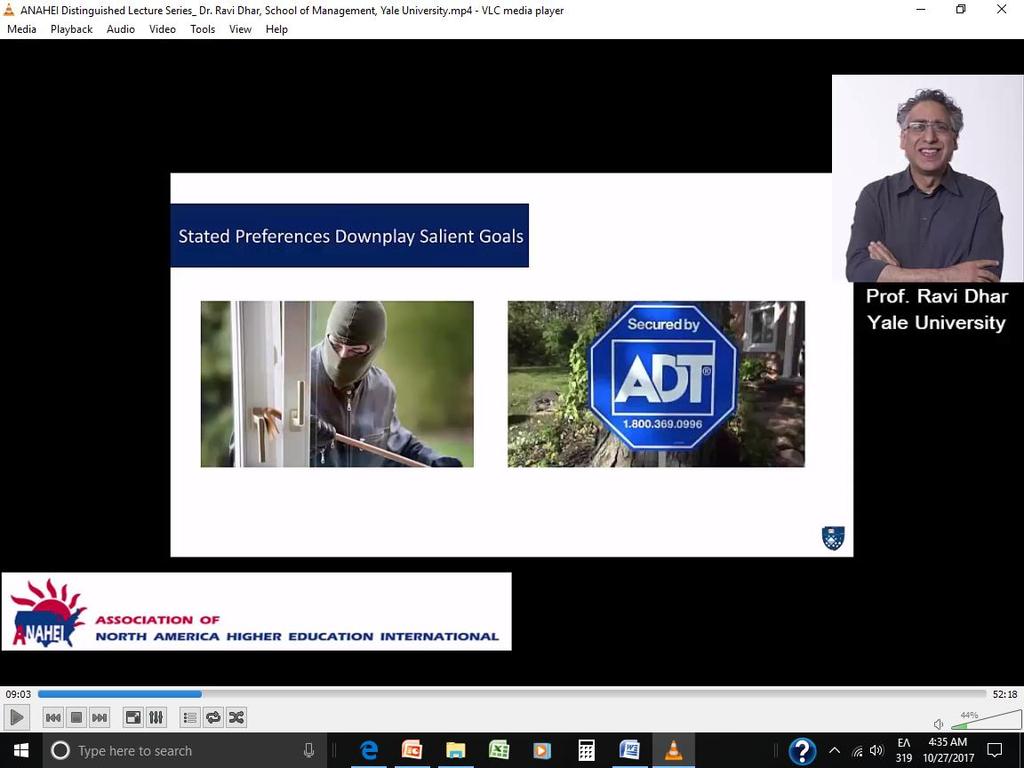This screenshot has width=1024, height=768.
Task: Open Microsoft Edge from the taskbar
Action: pos(369,750)
